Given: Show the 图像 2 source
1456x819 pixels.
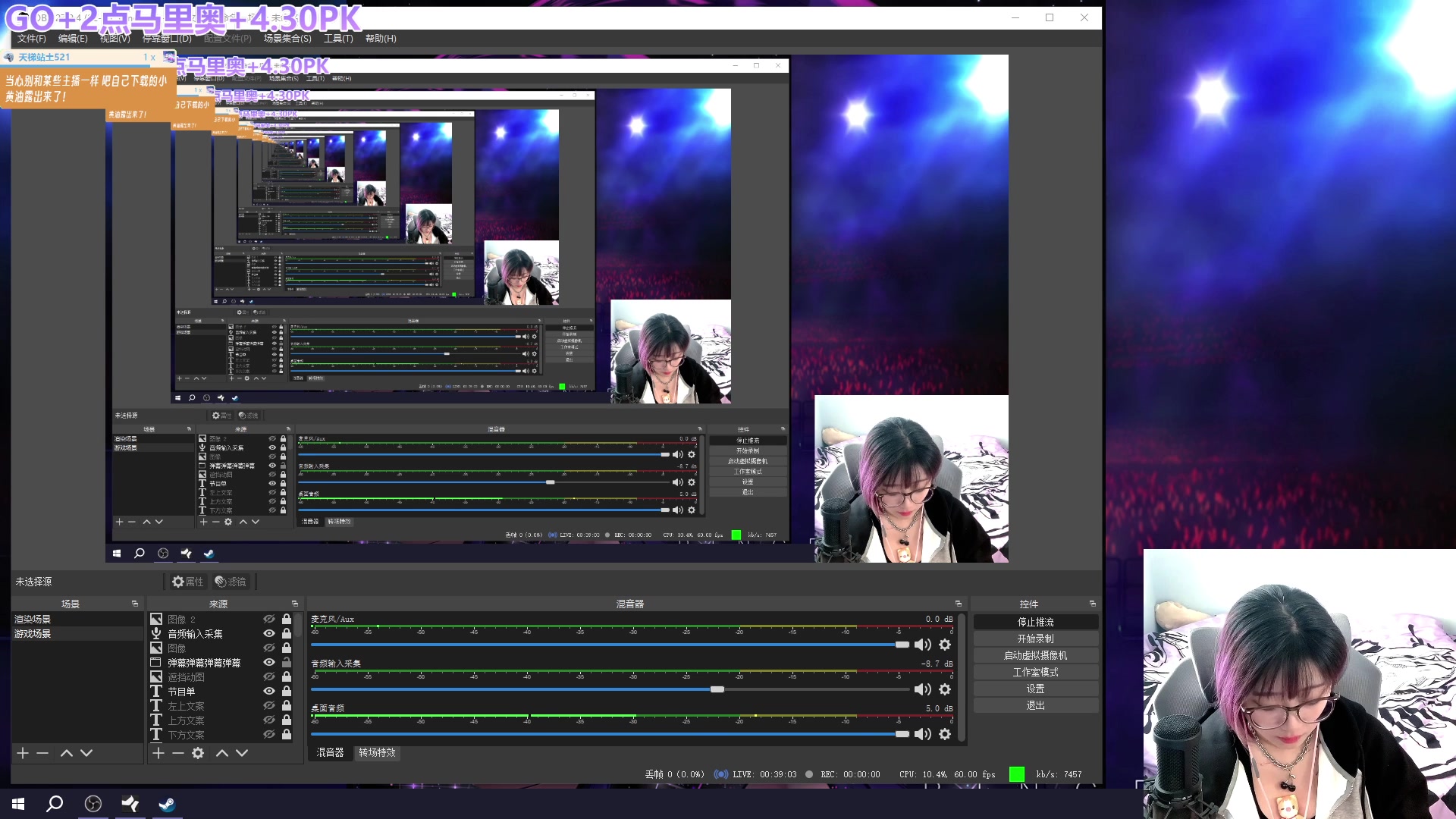Looking at the screenshot, I should coord(268,619).
